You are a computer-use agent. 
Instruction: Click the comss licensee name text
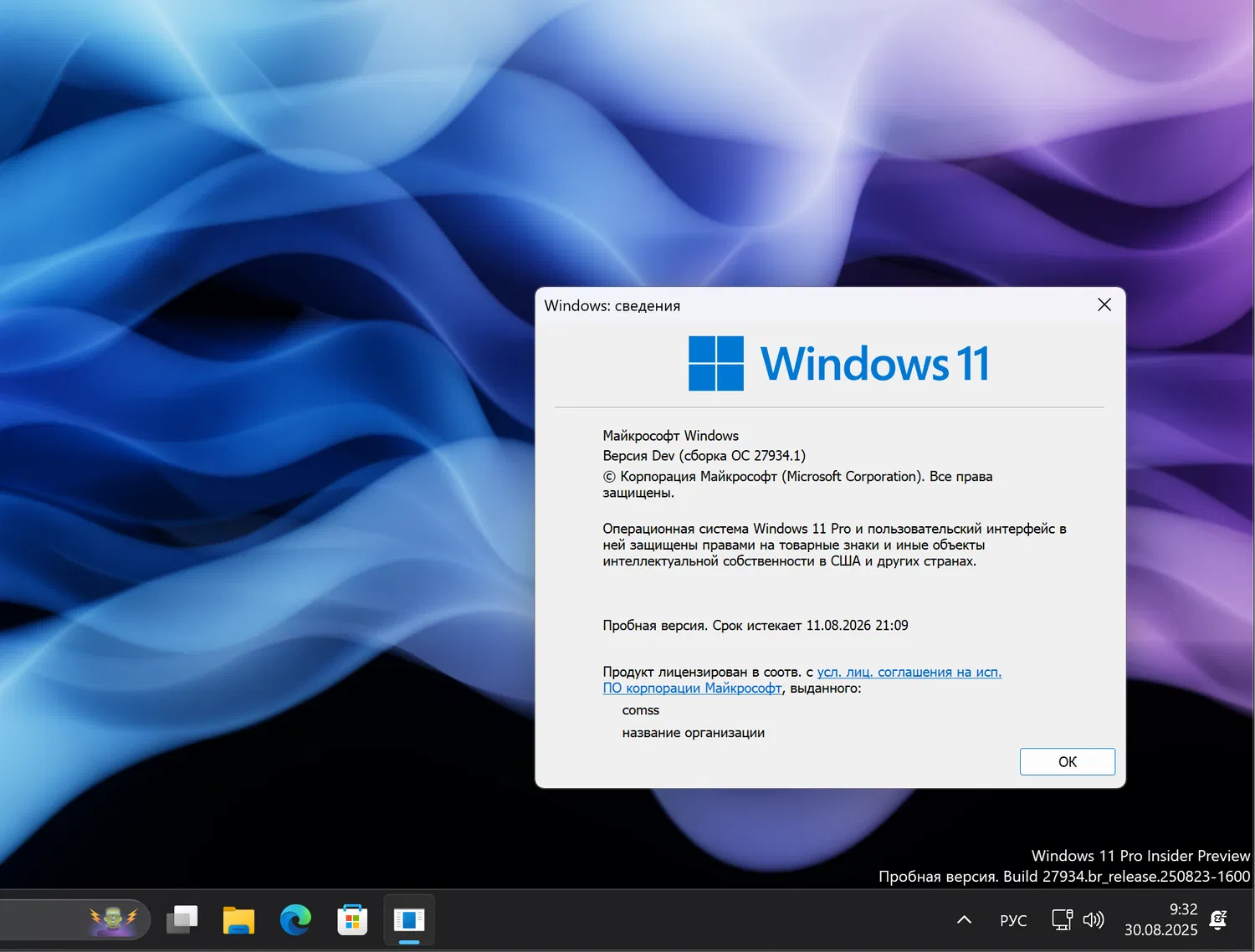(640, 709)
